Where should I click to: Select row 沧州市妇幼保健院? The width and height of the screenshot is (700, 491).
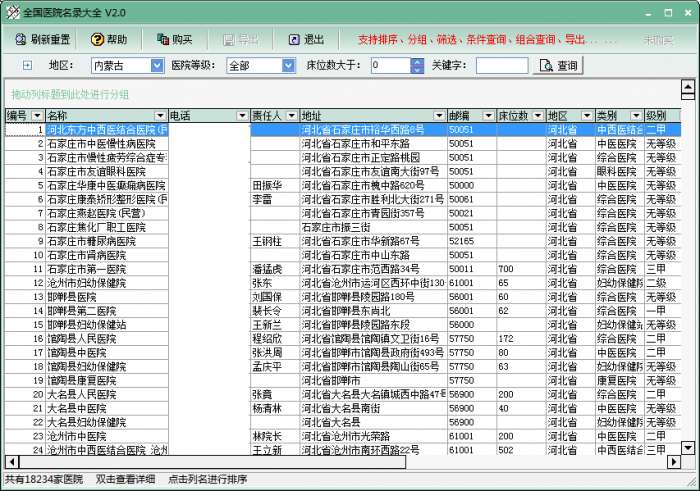343,283
